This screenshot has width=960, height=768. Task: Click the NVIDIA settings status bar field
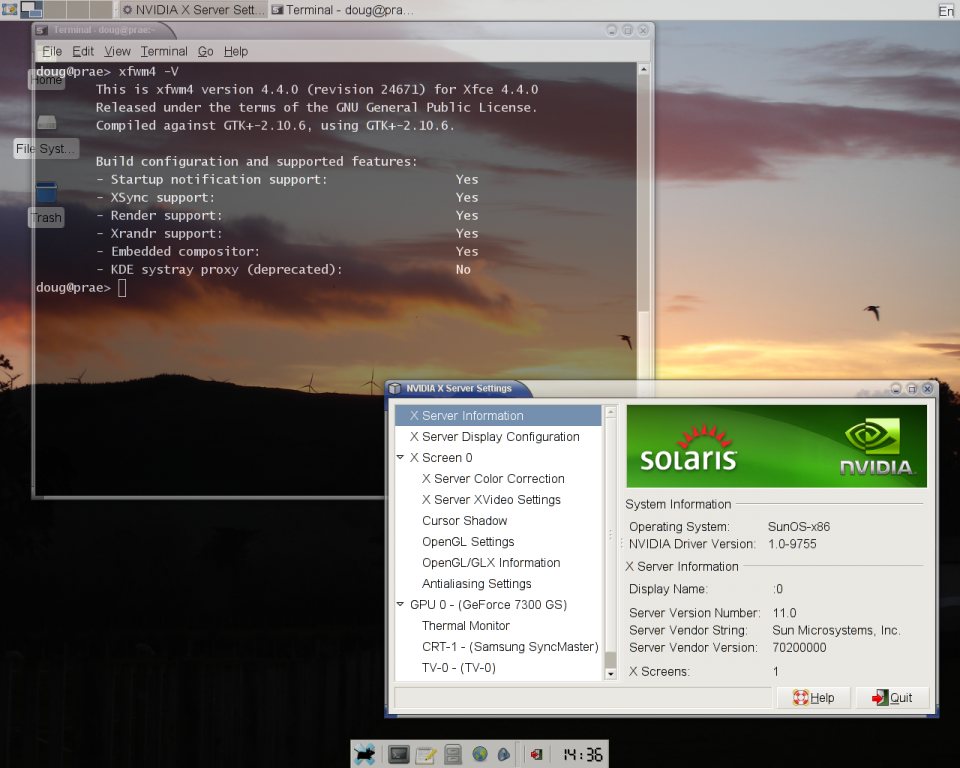(583, 698)
